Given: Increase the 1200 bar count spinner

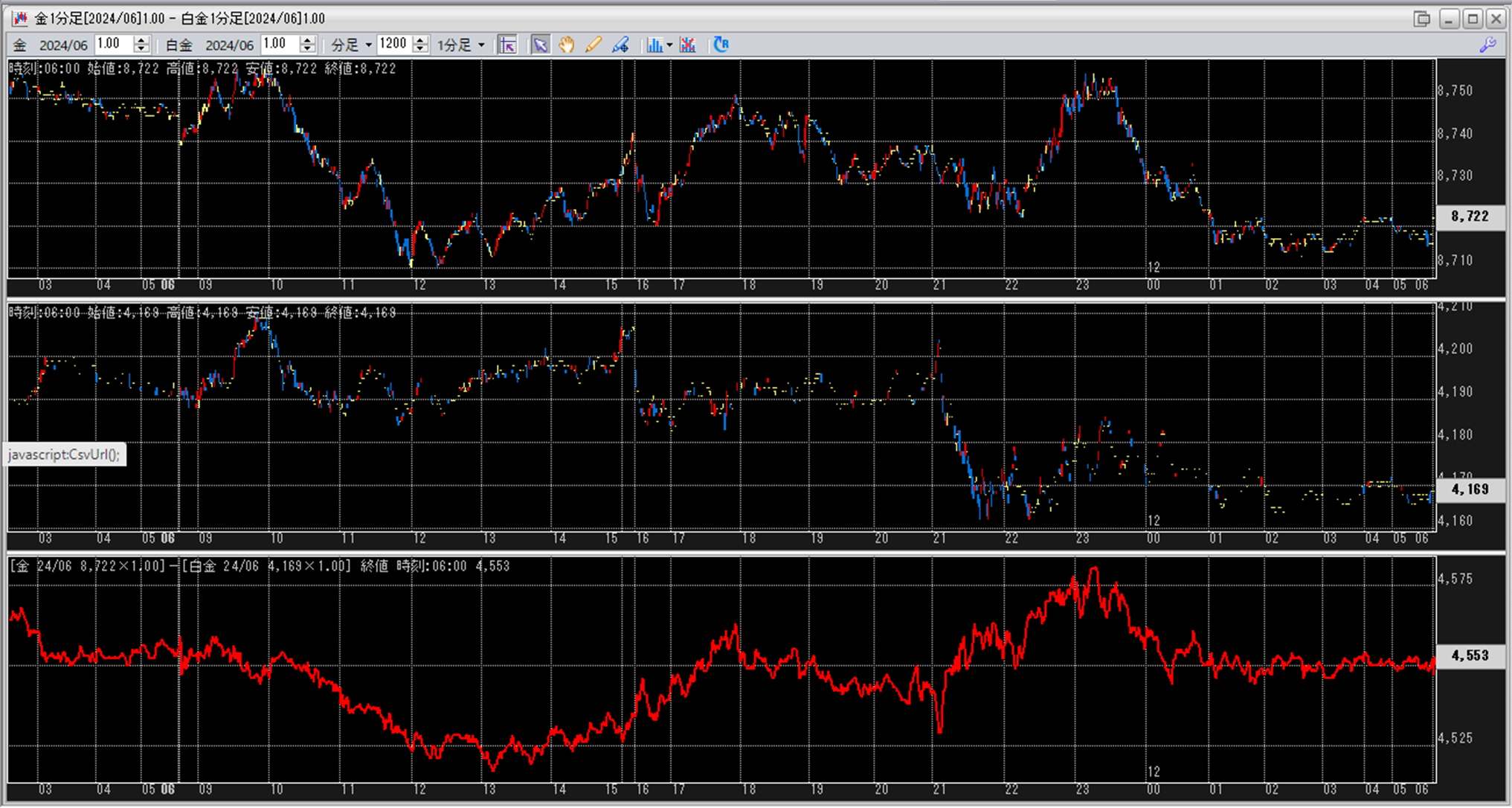Looking at the screenshot, I should point(420,40).
